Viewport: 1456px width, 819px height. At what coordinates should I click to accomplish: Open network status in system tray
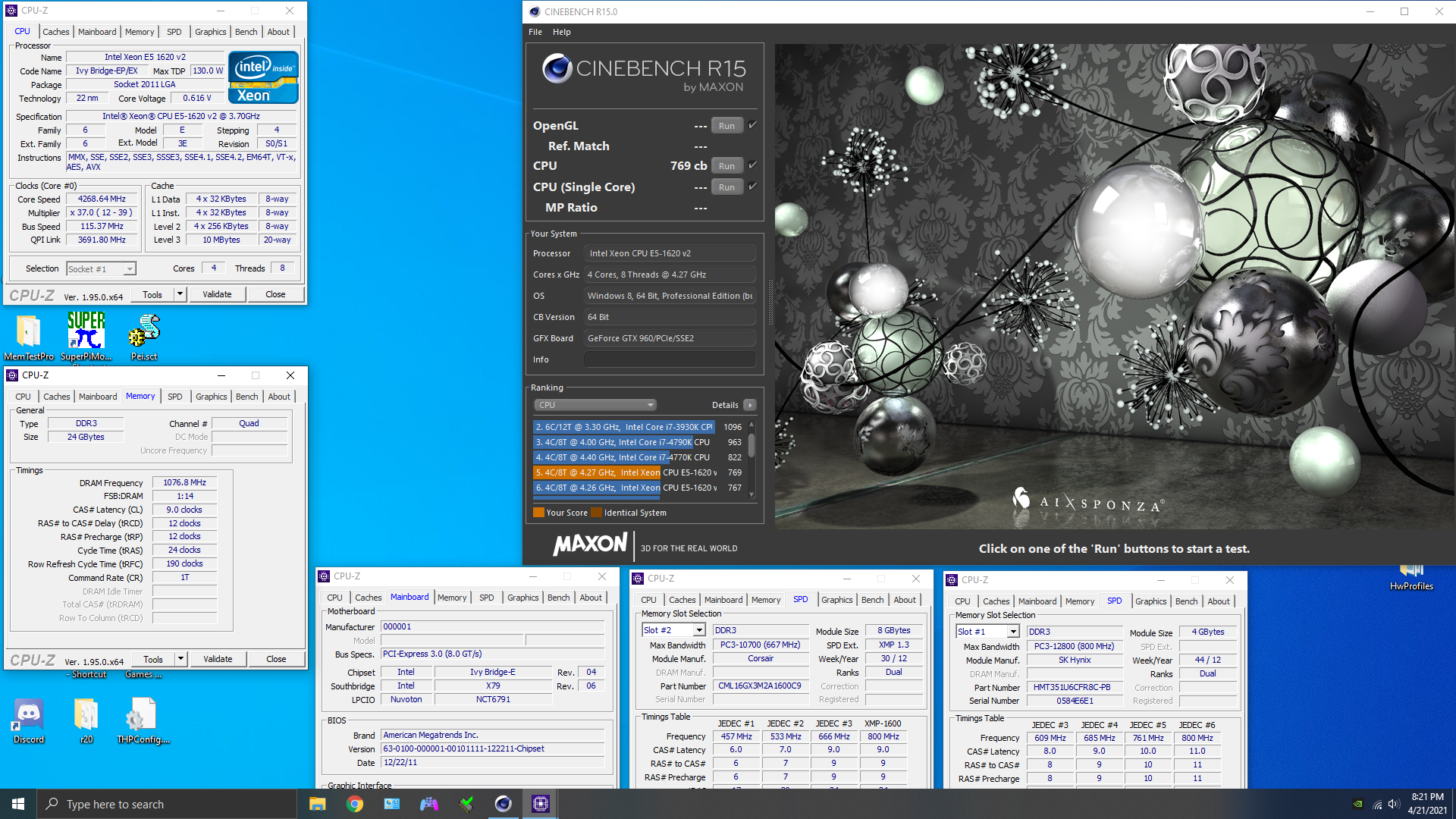click(1376, 805)
